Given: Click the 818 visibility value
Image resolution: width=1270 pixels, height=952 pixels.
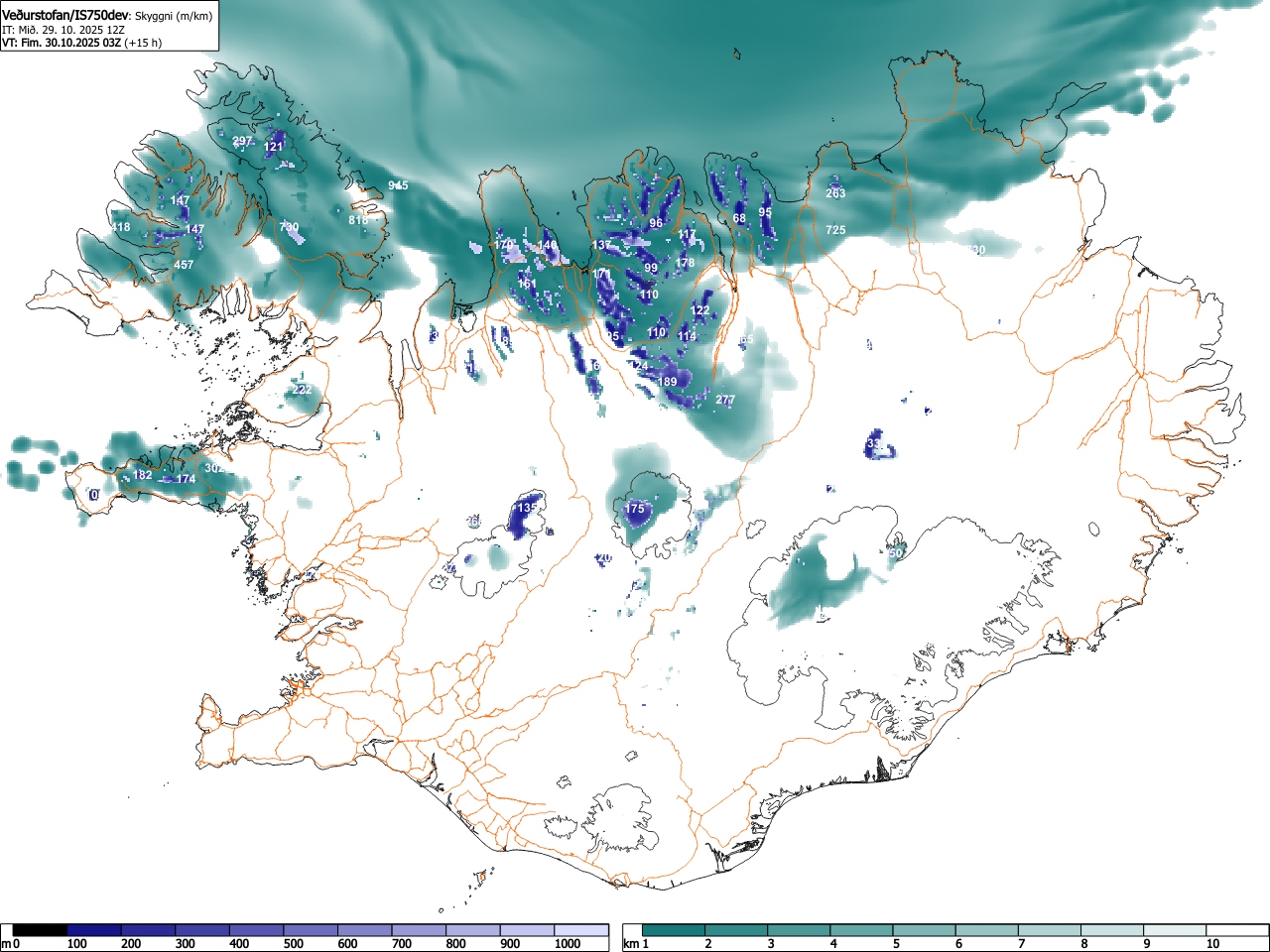Looking at the screenshot, I should [358, 220].
